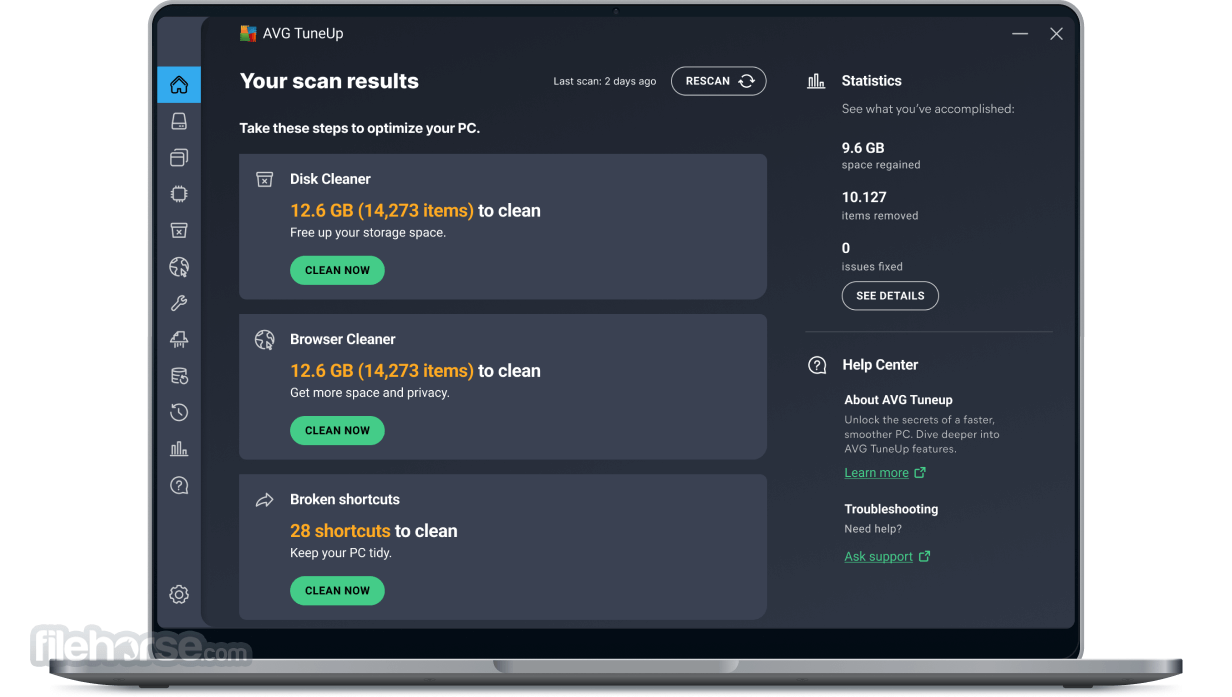Screen dimensions: 1232x697
Task: Open the disk drive sidebar icon
Action: tap(179, 121)
